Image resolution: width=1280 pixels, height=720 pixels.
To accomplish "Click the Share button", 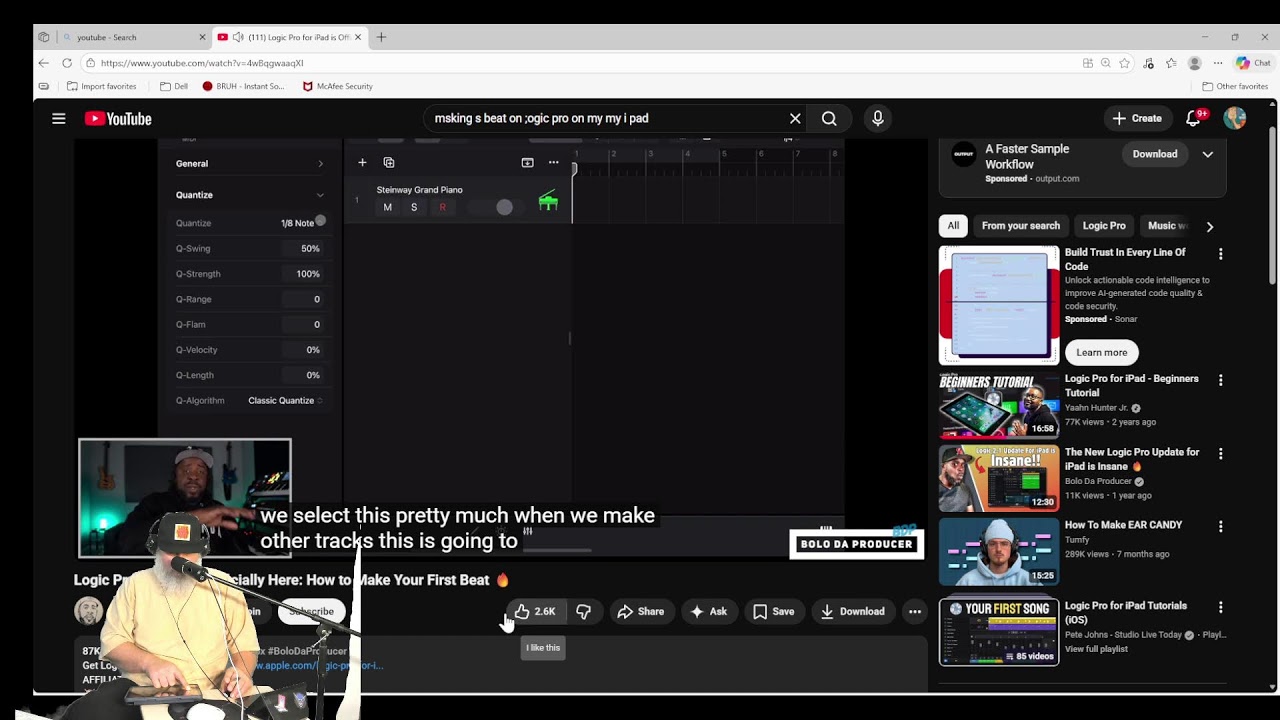I will 641,612.
